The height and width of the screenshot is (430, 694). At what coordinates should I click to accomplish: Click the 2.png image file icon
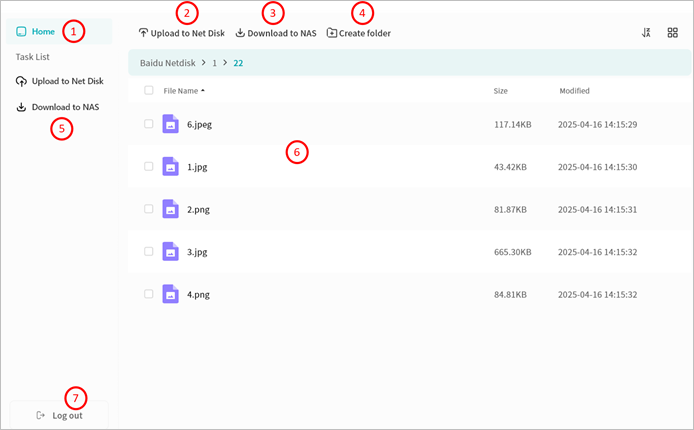pyautogui.click(x=171, y=209)
